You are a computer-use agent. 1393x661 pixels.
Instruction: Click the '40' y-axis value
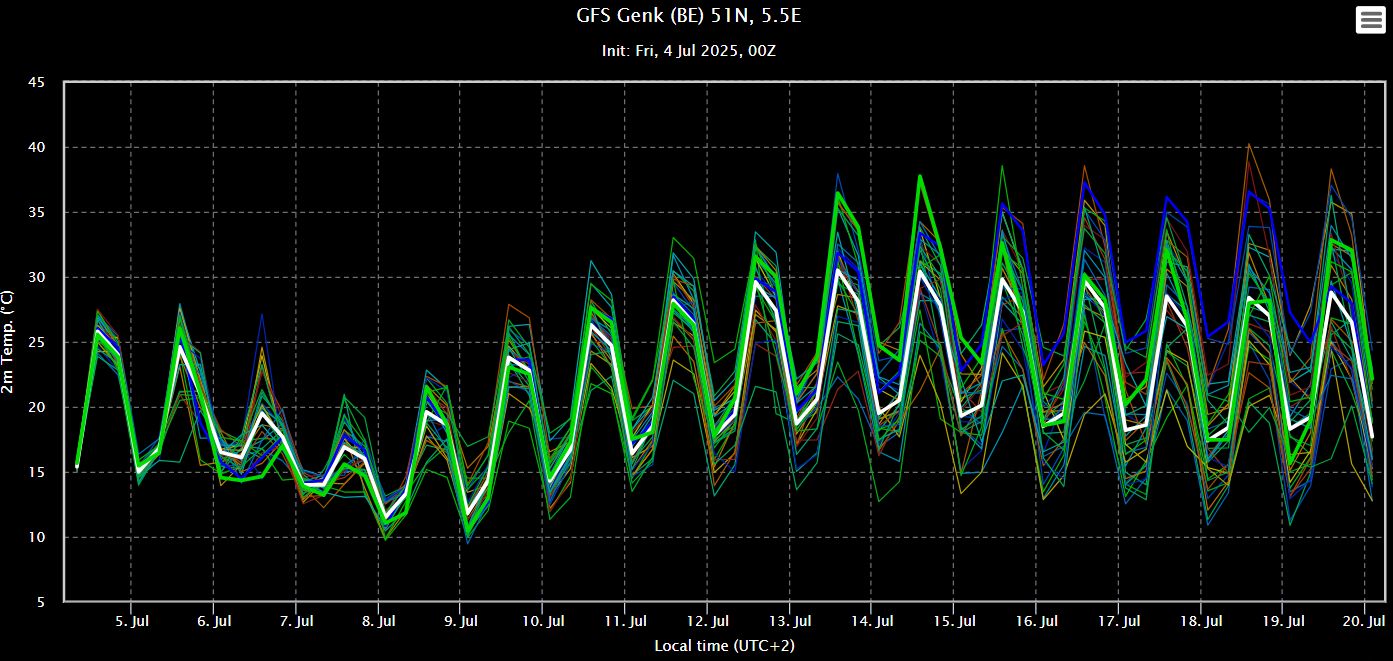(x=37, y=148)
